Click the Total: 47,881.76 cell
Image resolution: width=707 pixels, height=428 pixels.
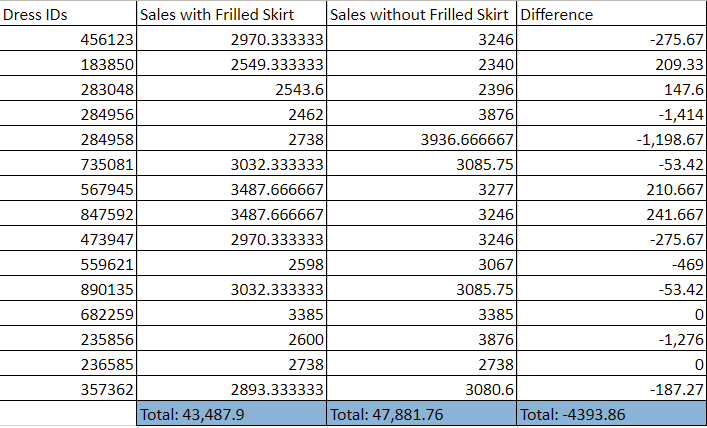point(422,414)
